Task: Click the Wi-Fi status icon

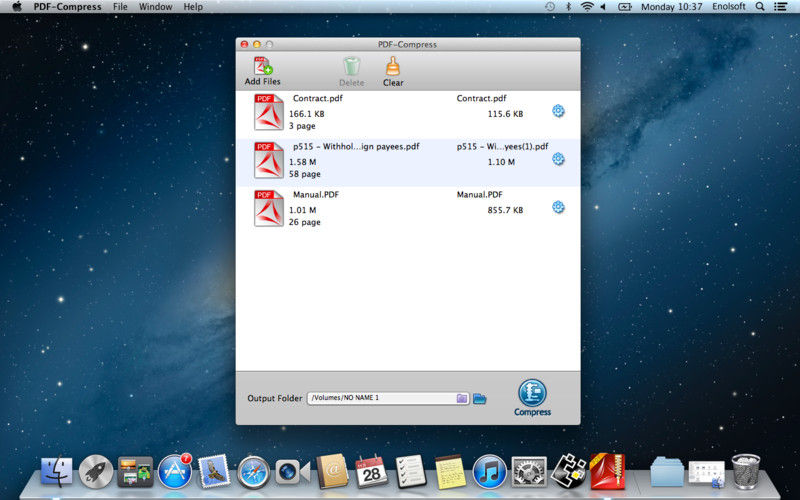Action: [x=587, y=7]
